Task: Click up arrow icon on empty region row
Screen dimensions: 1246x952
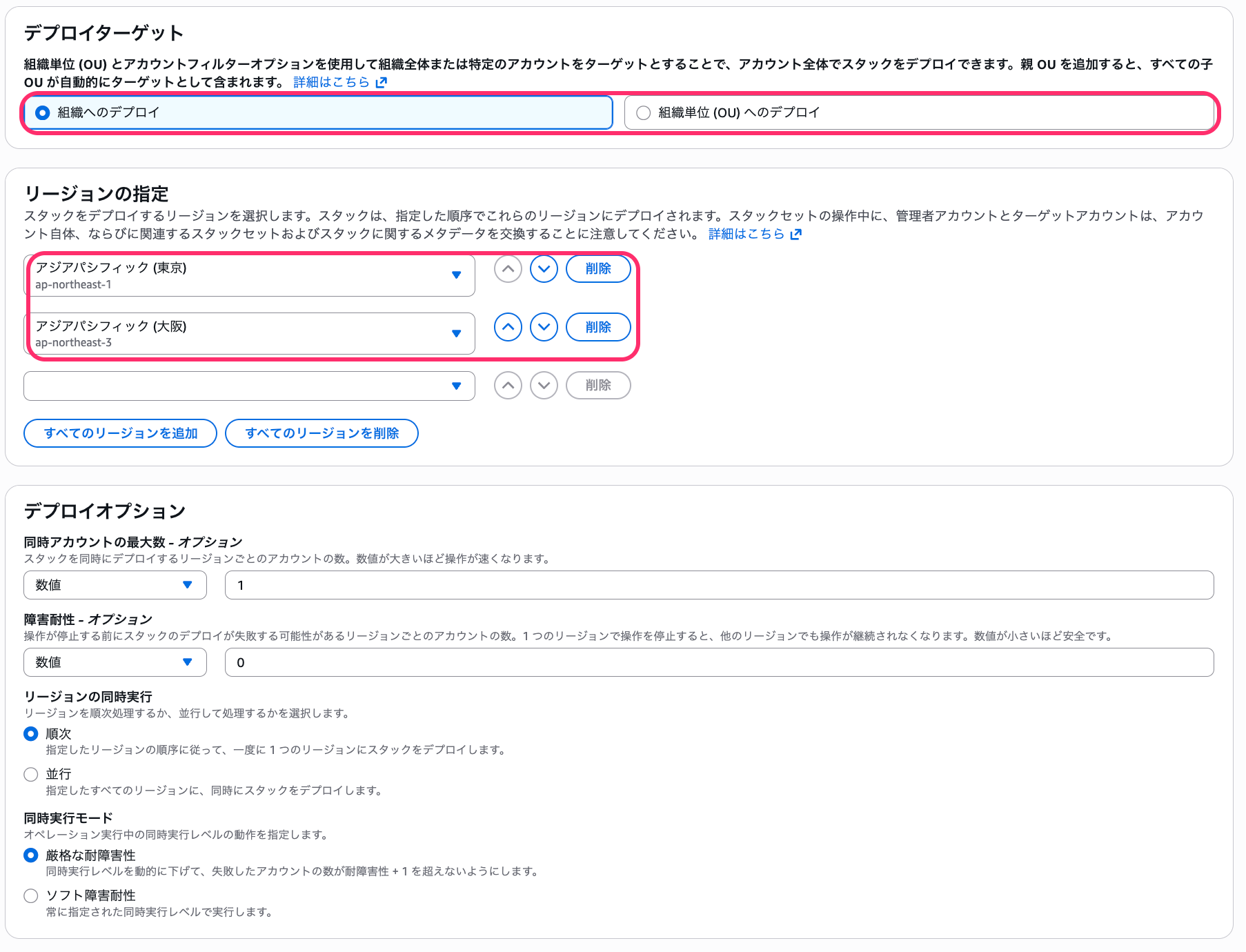Action: click(508, 386)
